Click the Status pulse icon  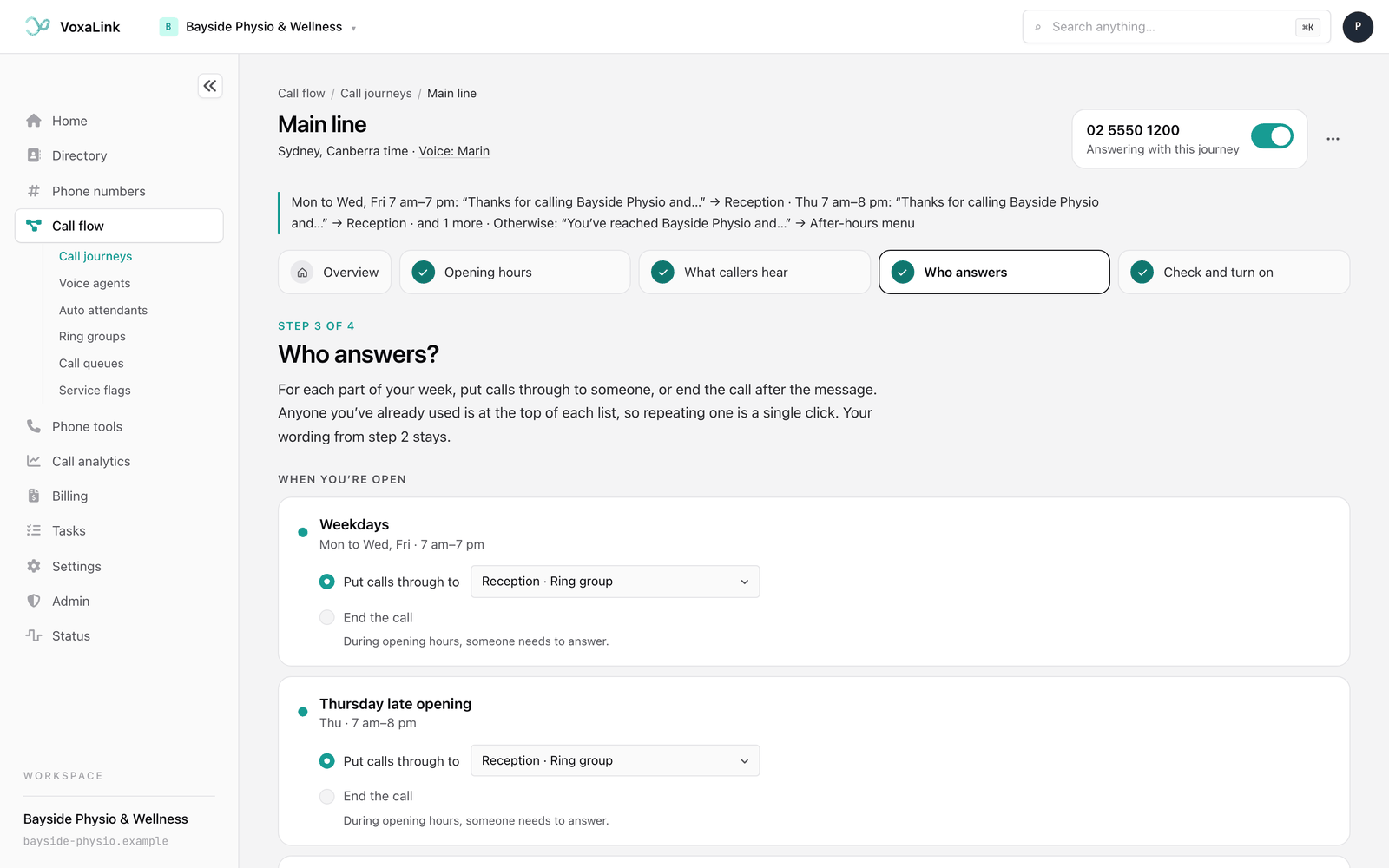(x=34, y=635)
